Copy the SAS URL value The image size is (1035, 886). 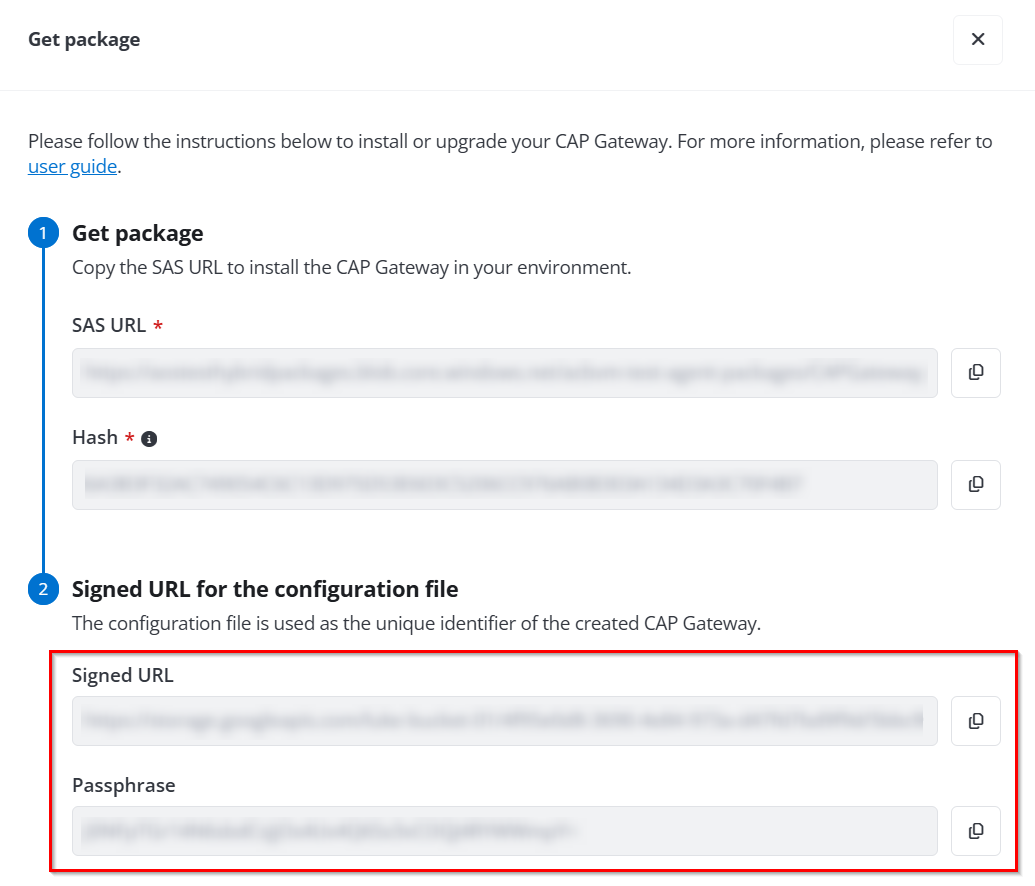coord(975,372)
